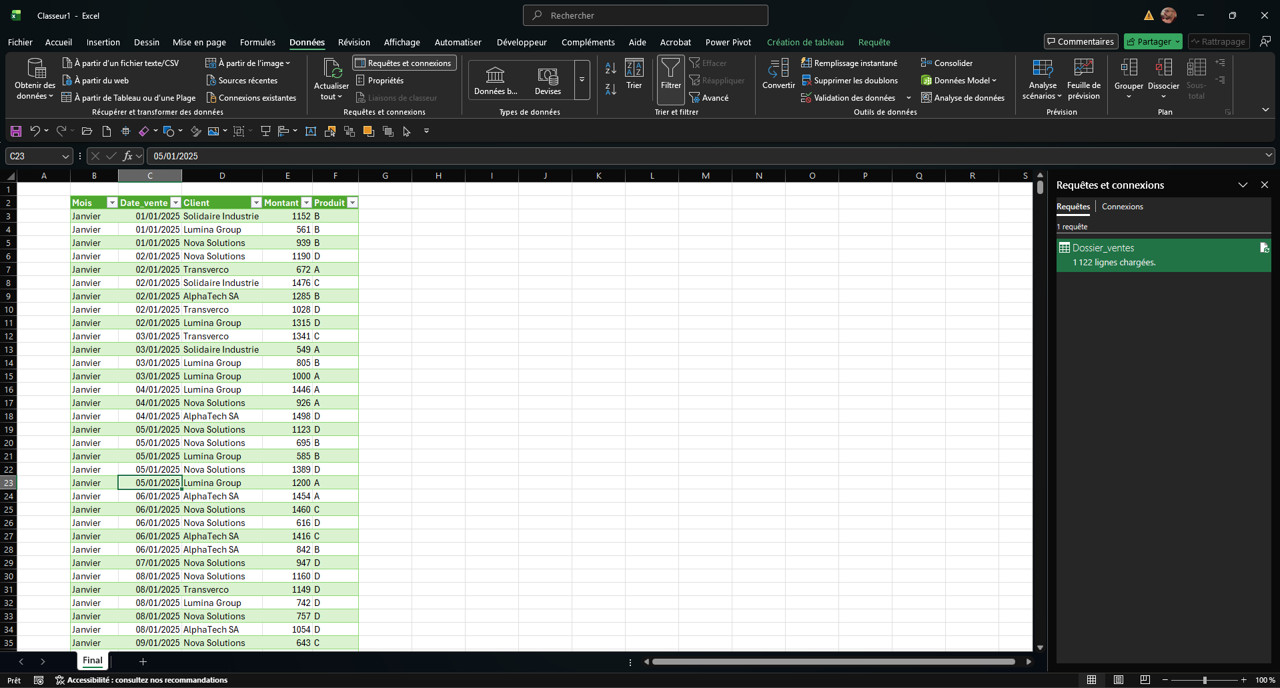The image size is (1280, 688).
Task: Open the Montant column filter dropdown
Action: click(306, 203)
